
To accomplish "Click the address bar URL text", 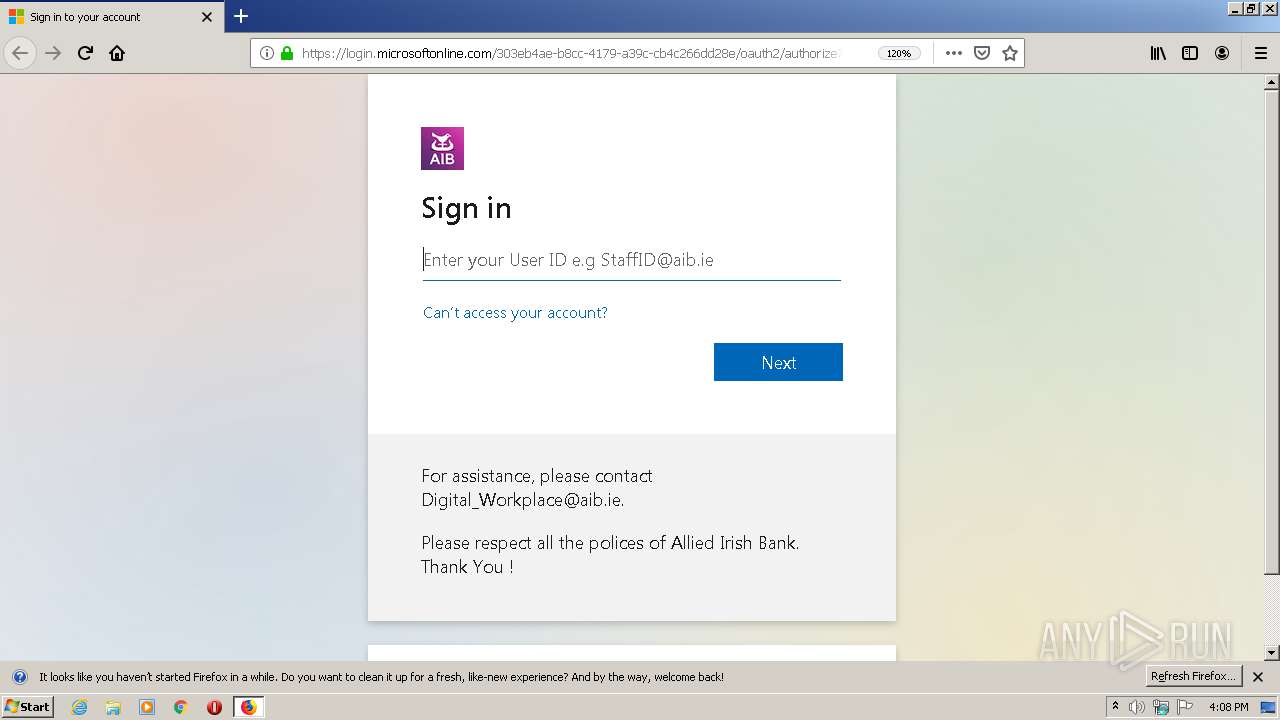I will point(570,53).
